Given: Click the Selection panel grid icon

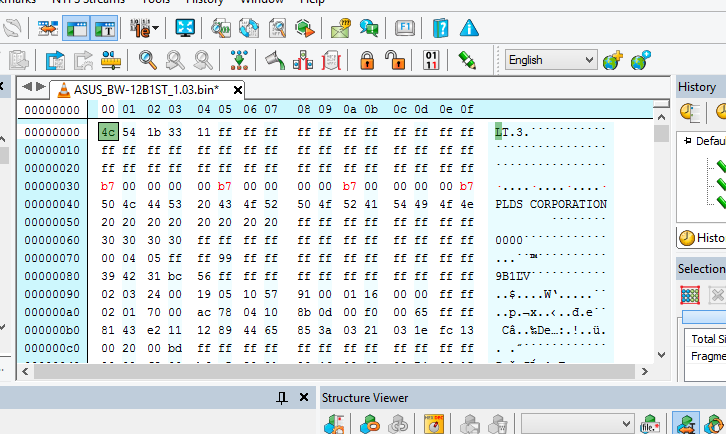Looking at the screenshot, I should [x=690, y=295].
